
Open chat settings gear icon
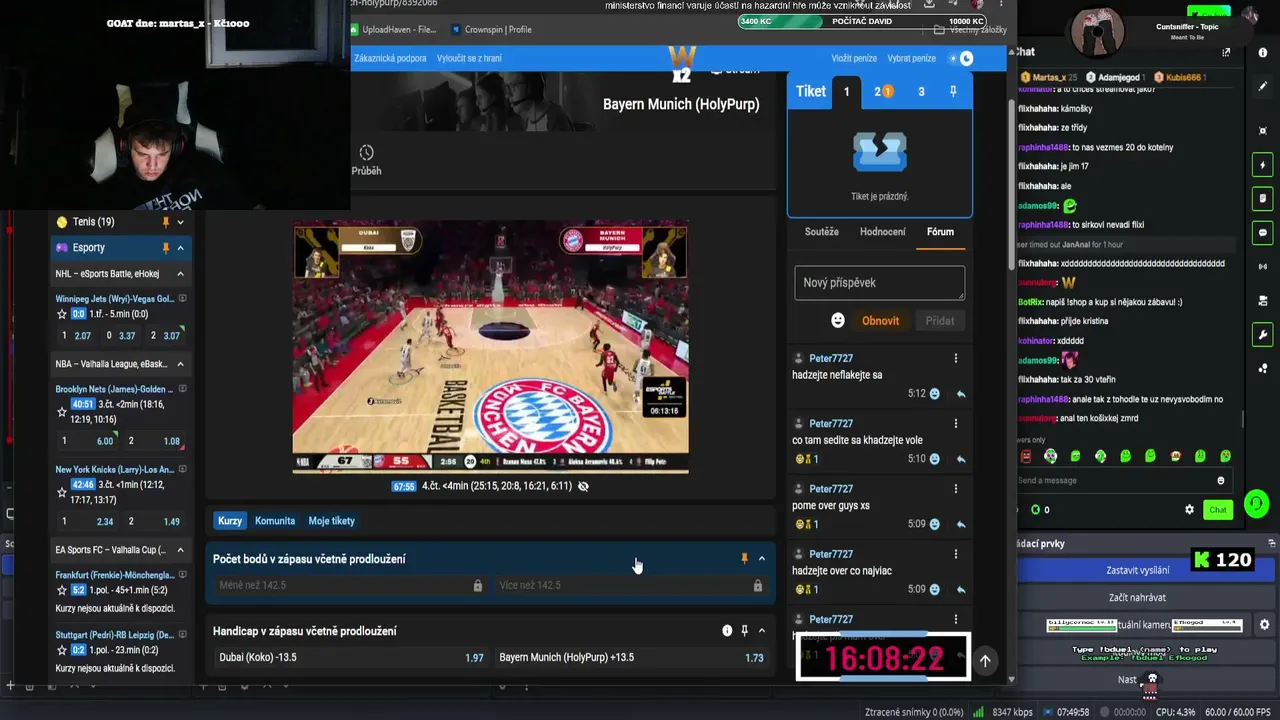point(1189,509)
